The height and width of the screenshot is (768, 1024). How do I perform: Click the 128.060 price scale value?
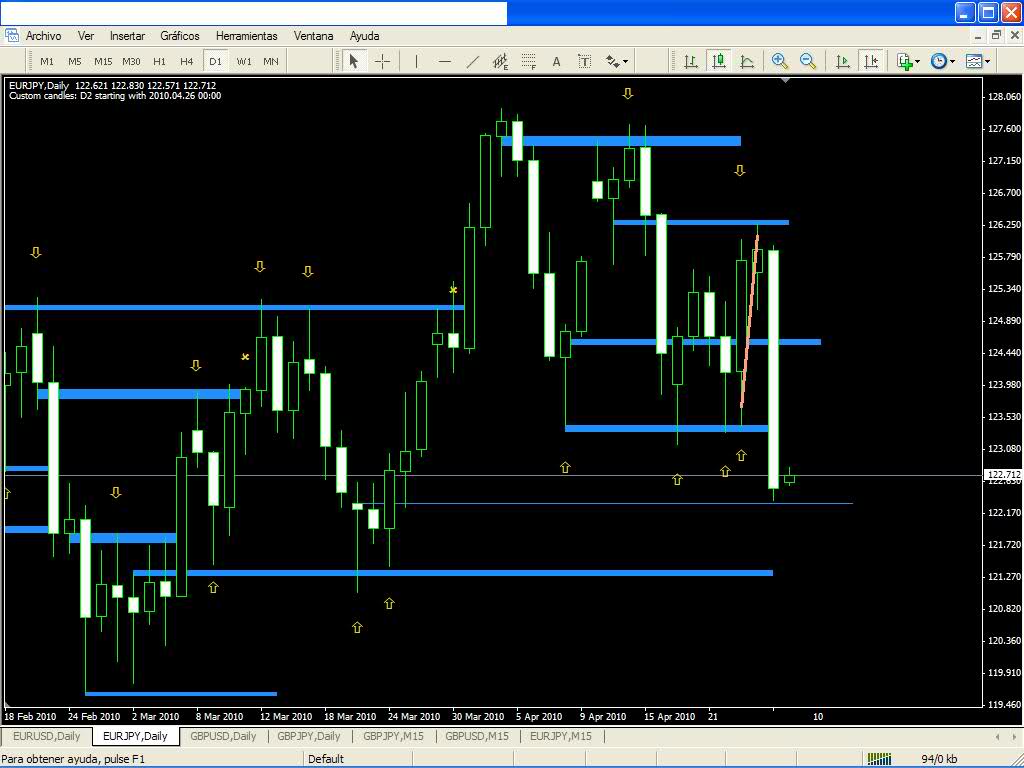pyautogui.click(x=1004, y=97)
